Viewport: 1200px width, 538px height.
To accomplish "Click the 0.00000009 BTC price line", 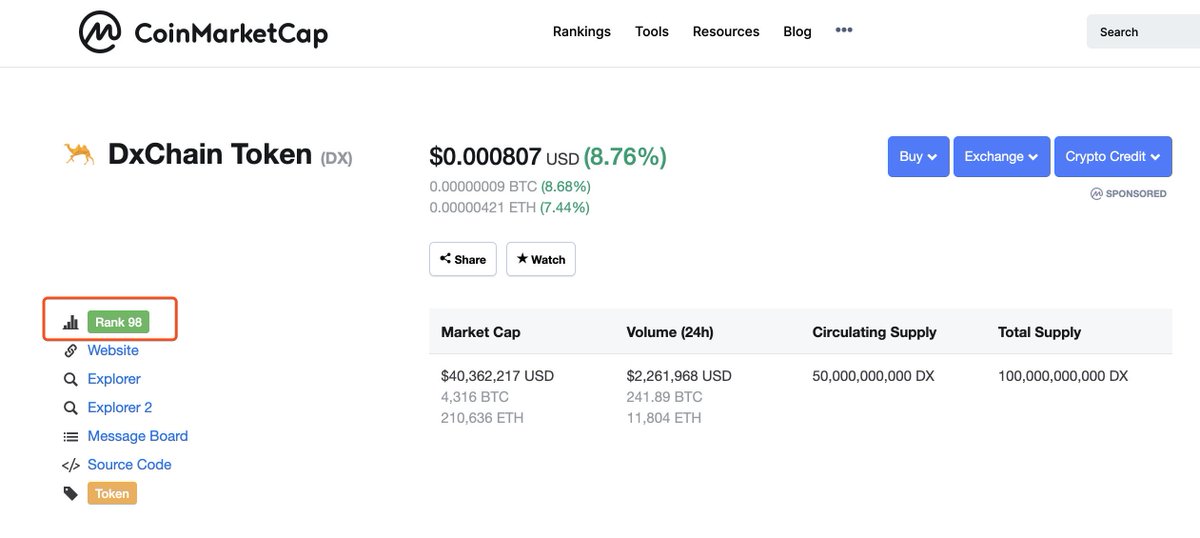I will click(x=510, y=187).
